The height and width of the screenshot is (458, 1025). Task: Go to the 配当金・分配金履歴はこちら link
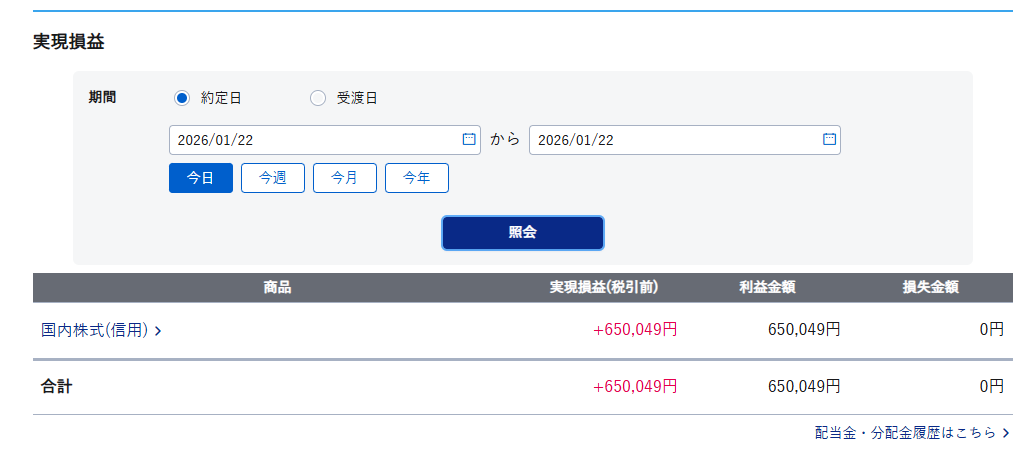pos(905,433)
